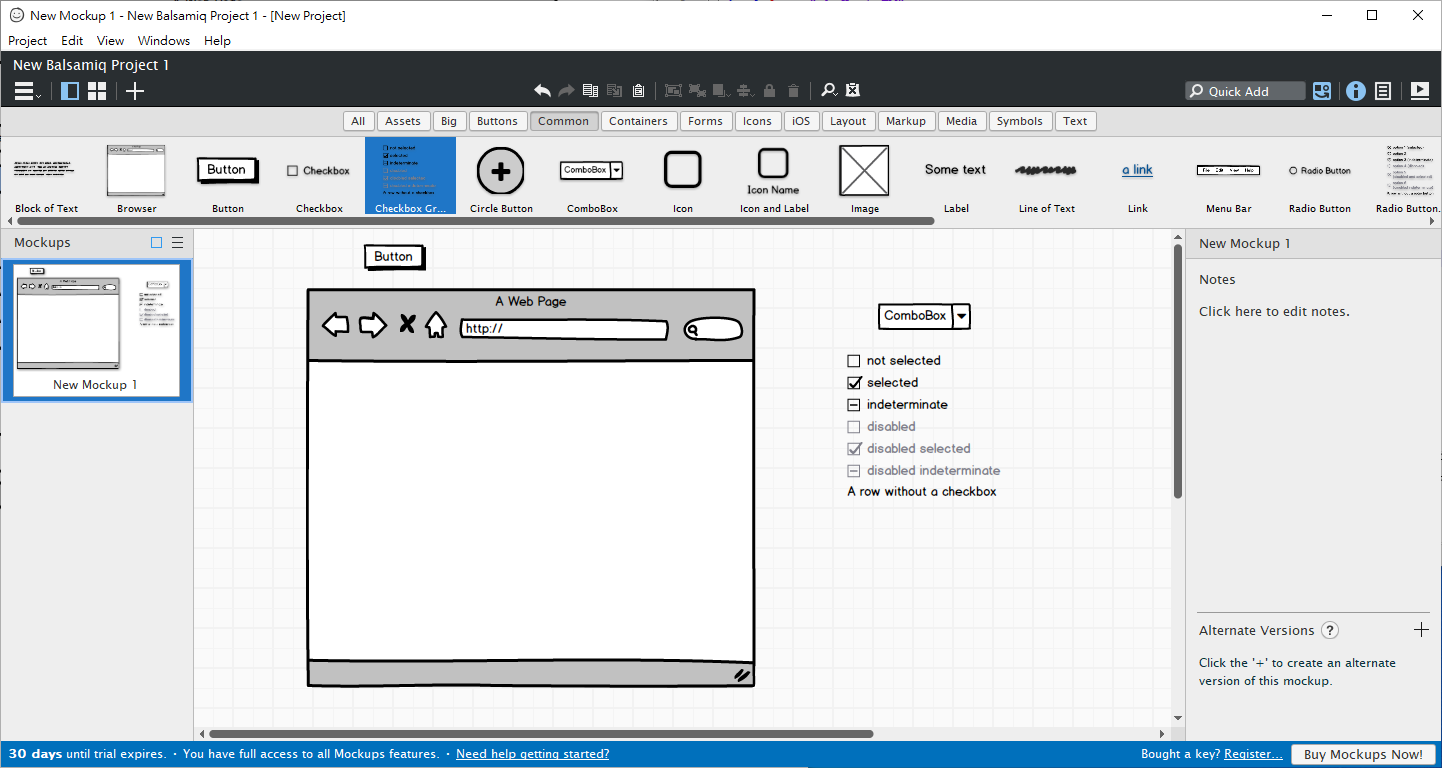Image resolution: width=1442 pixels, height=768 pixels.
Task: Pick the ComboBox library control
Action: 592,176
